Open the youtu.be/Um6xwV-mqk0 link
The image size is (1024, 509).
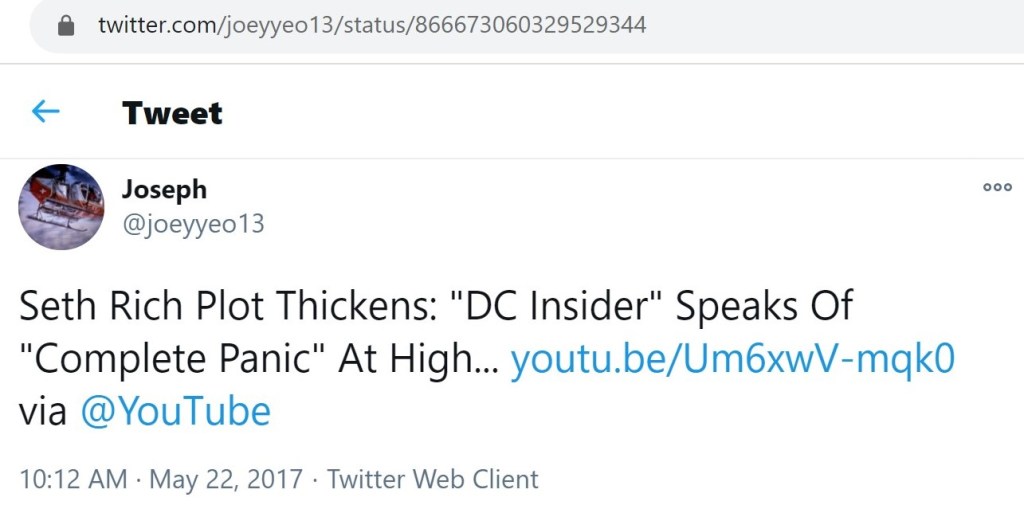point(733,359)
